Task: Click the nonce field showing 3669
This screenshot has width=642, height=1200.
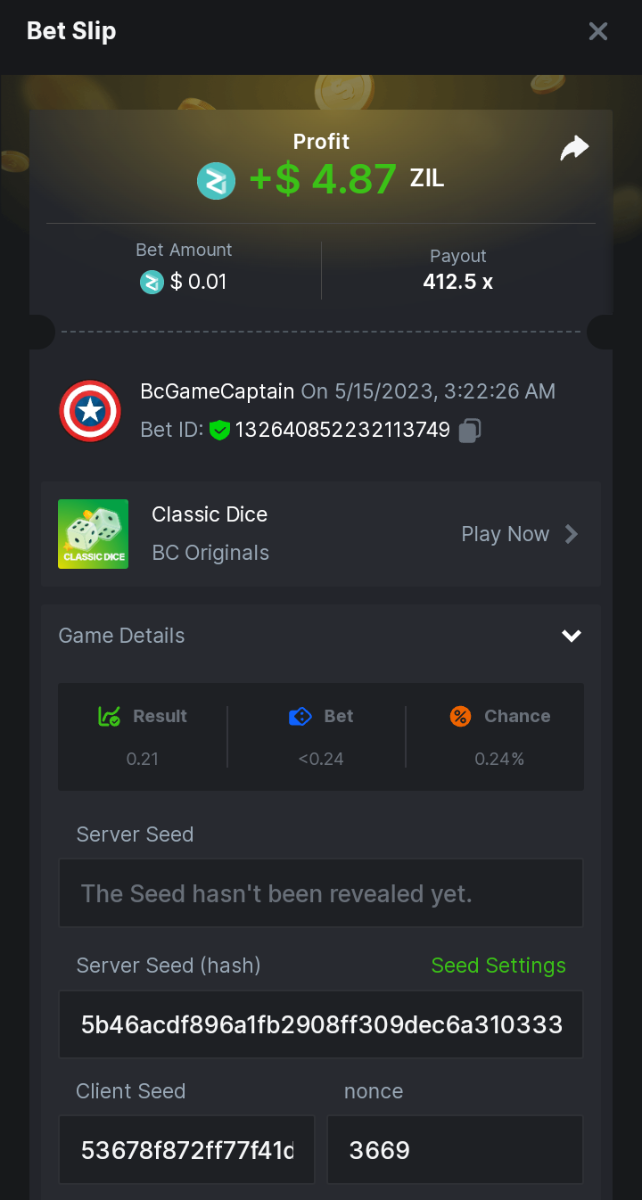Action: point(454,1150)
